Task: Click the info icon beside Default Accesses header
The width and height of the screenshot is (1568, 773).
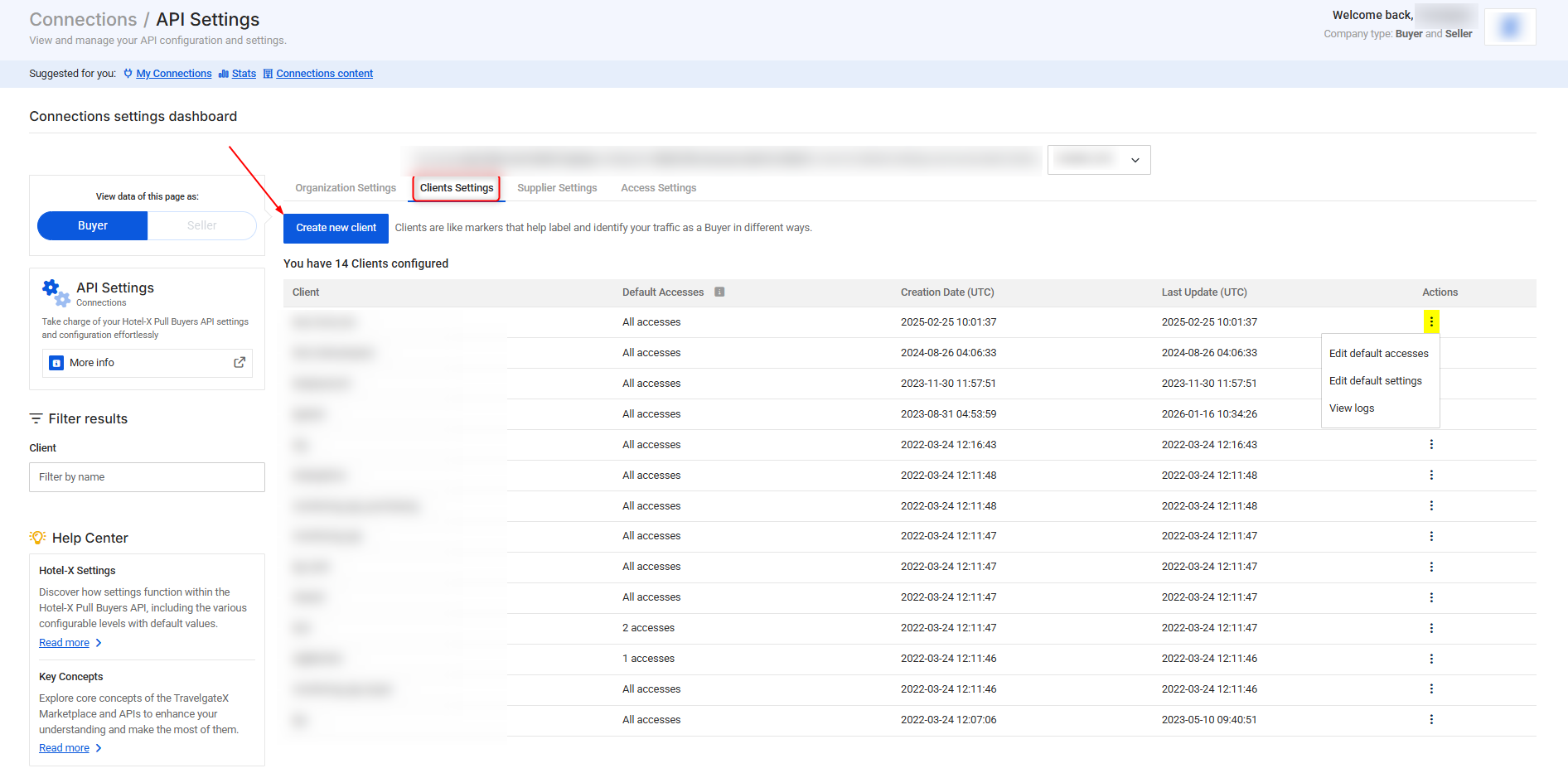Action: tap(719, 292)
